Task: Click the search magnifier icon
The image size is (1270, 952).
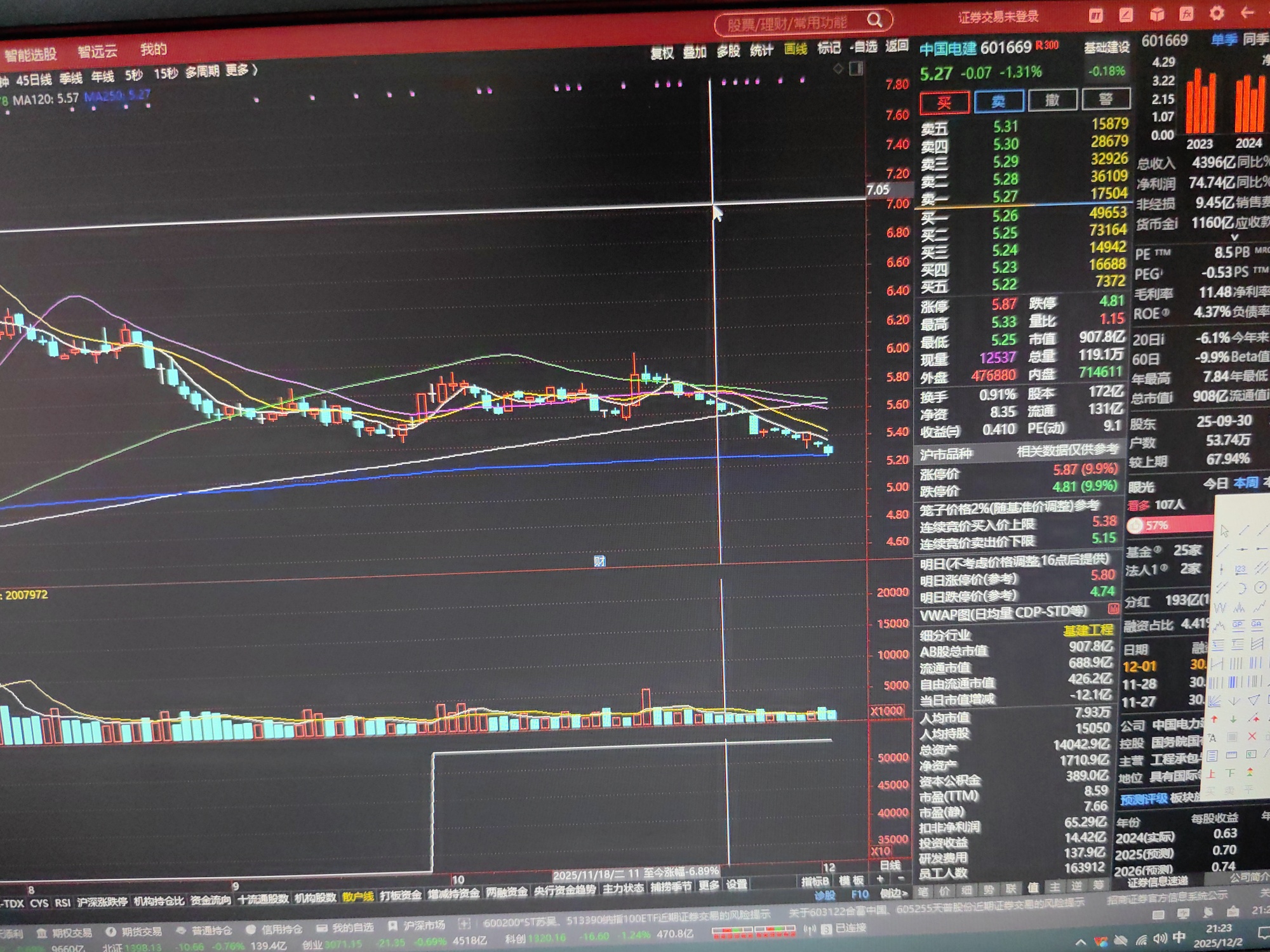Action: click(874, 20)
